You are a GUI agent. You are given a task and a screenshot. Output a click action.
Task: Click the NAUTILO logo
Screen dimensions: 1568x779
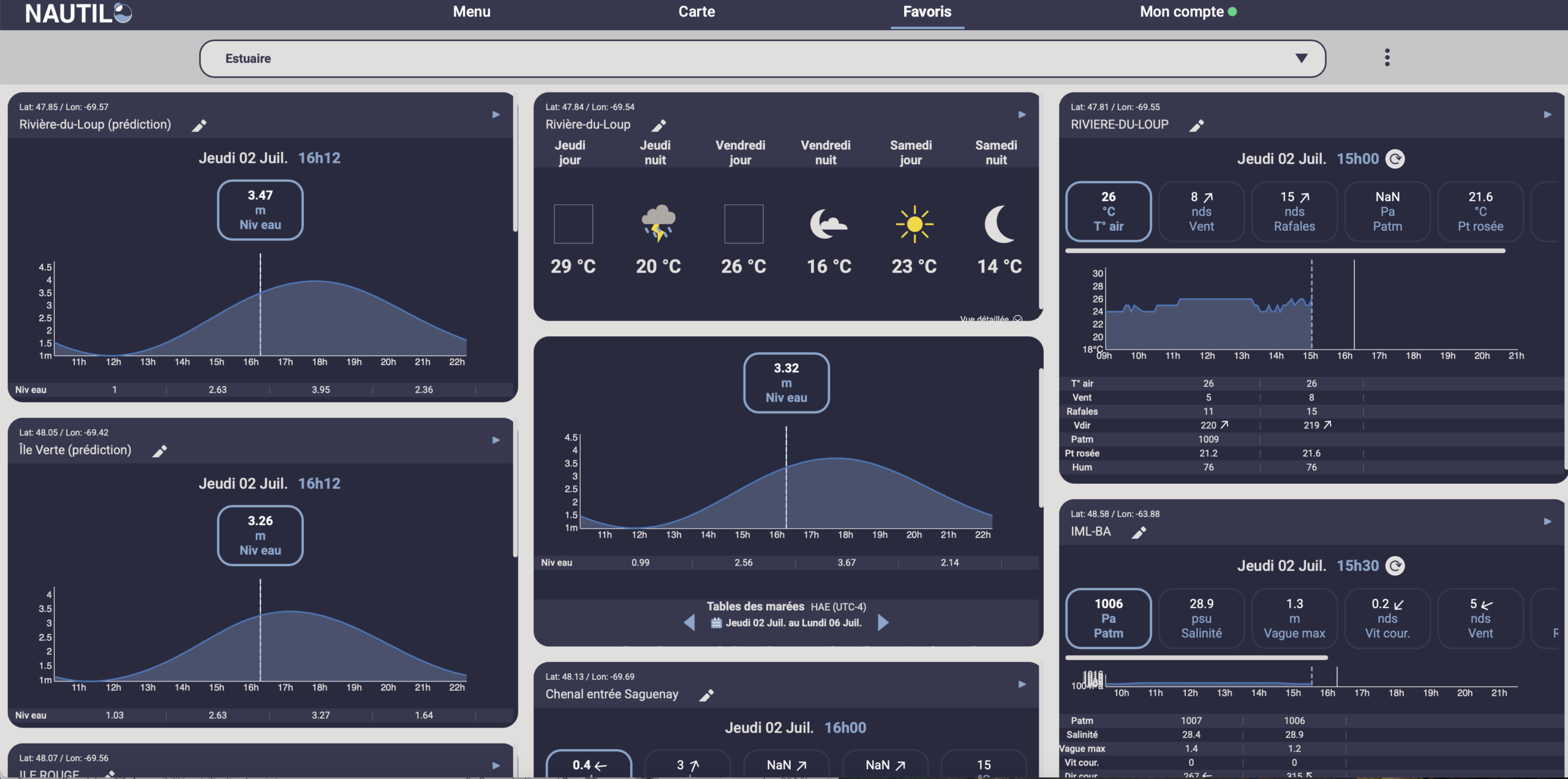pyautogui.click(x=78, y=13)
